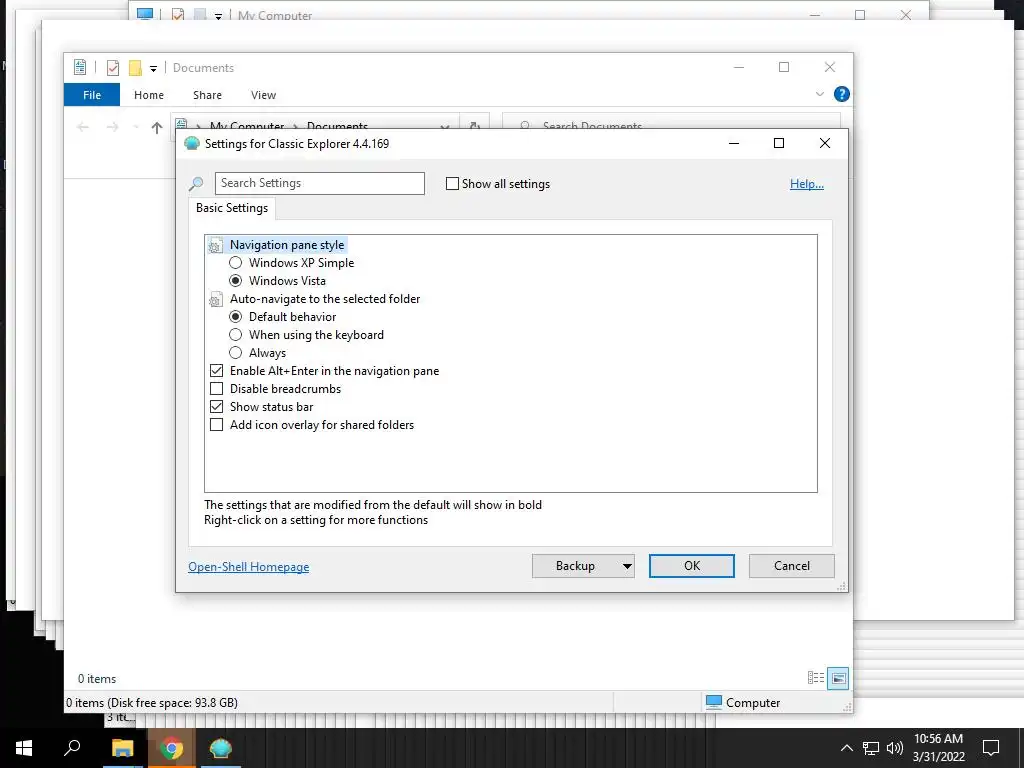The image size is (1024, 768).
Task: Click Cancel to discard settings
Action: (x=792, y=566)
